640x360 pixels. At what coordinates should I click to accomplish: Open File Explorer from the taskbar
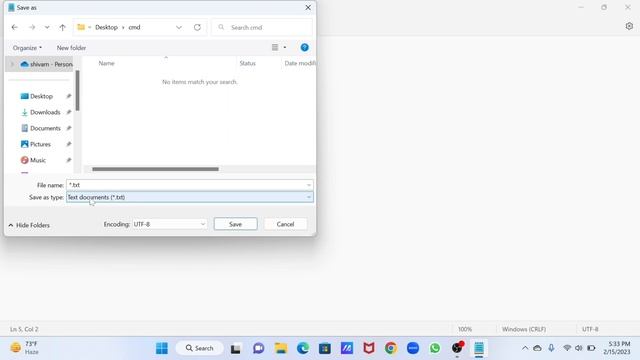(281, 348)
